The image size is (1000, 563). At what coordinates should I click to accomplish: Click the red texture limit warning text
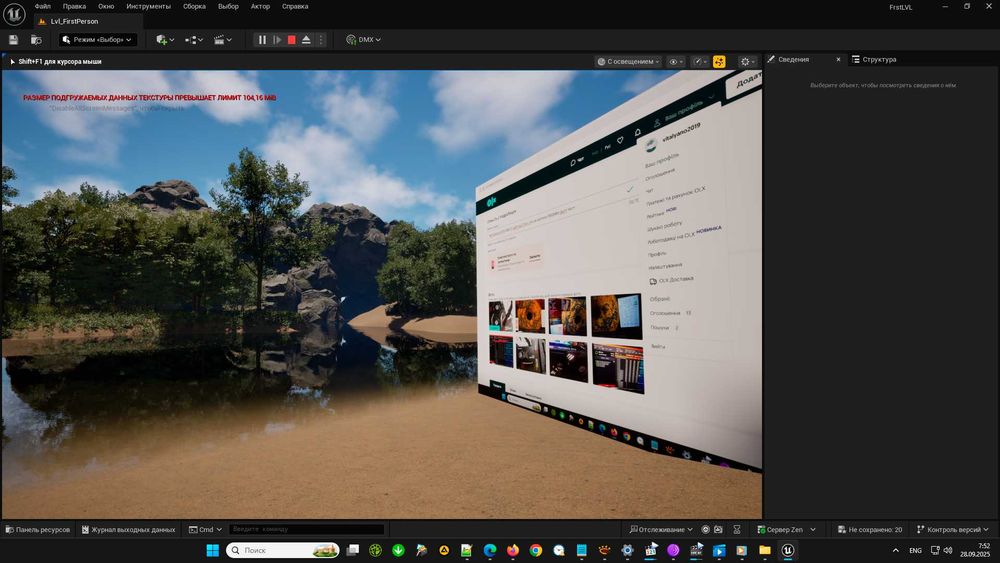click(x=149, y=98)
